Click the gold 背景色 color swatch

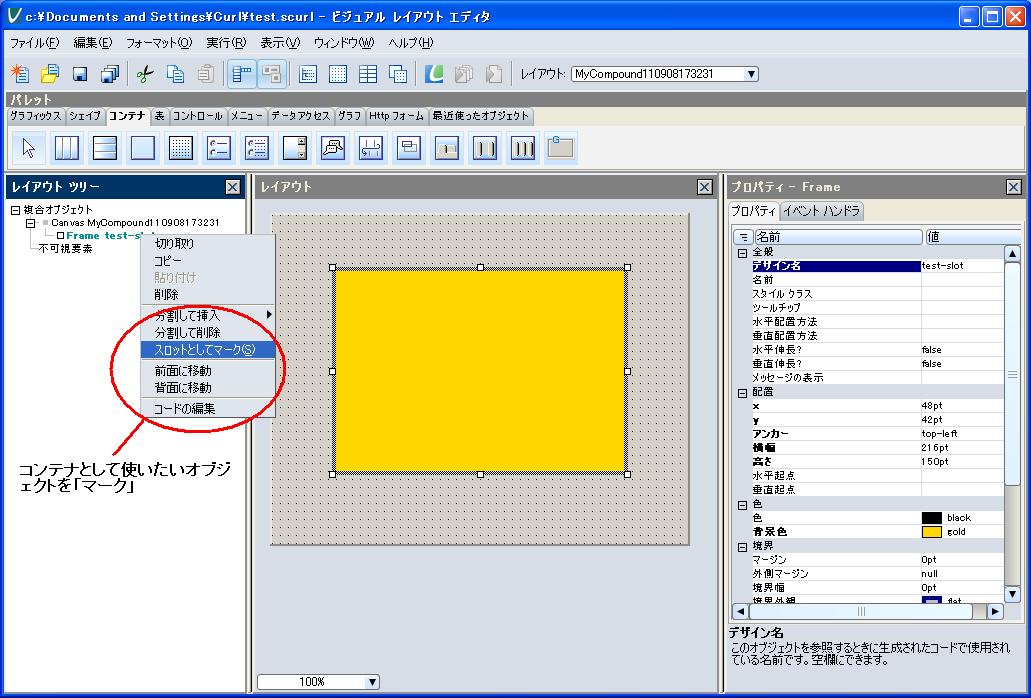click(931, 532)
